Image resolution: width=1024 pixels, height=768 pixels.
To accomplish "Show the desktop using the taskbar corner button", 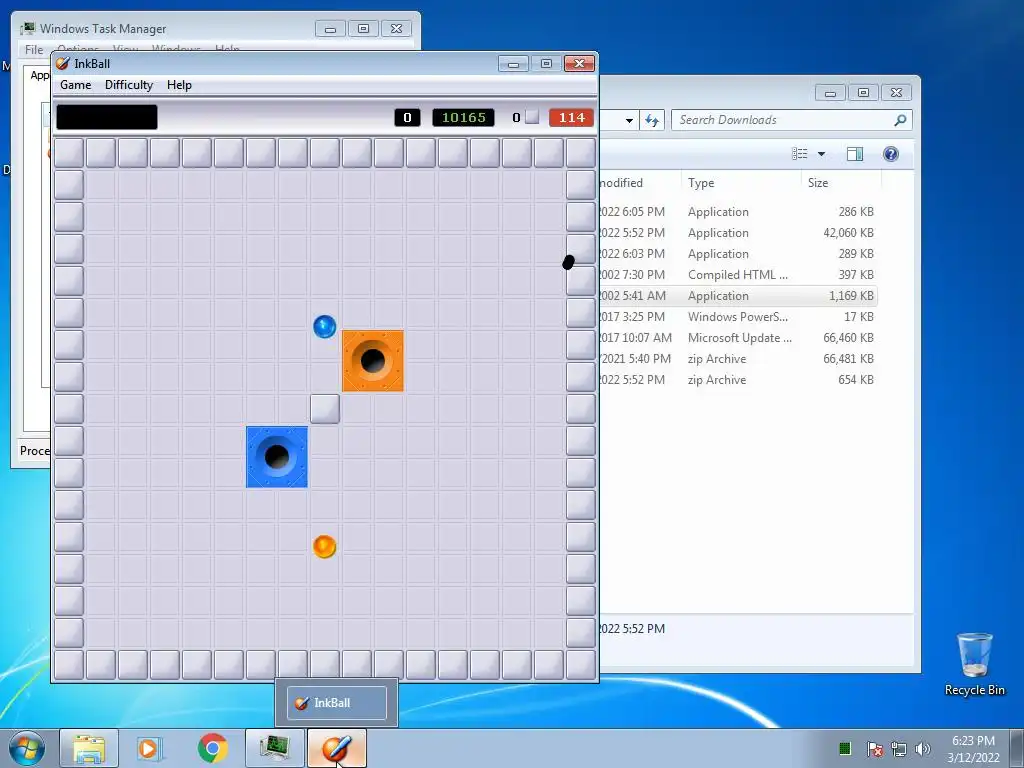I will tap(1017, 748).
